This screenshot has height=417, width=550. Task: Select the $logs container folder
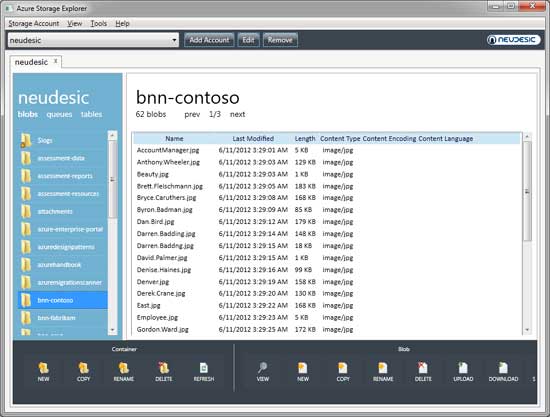click(63, 140)
